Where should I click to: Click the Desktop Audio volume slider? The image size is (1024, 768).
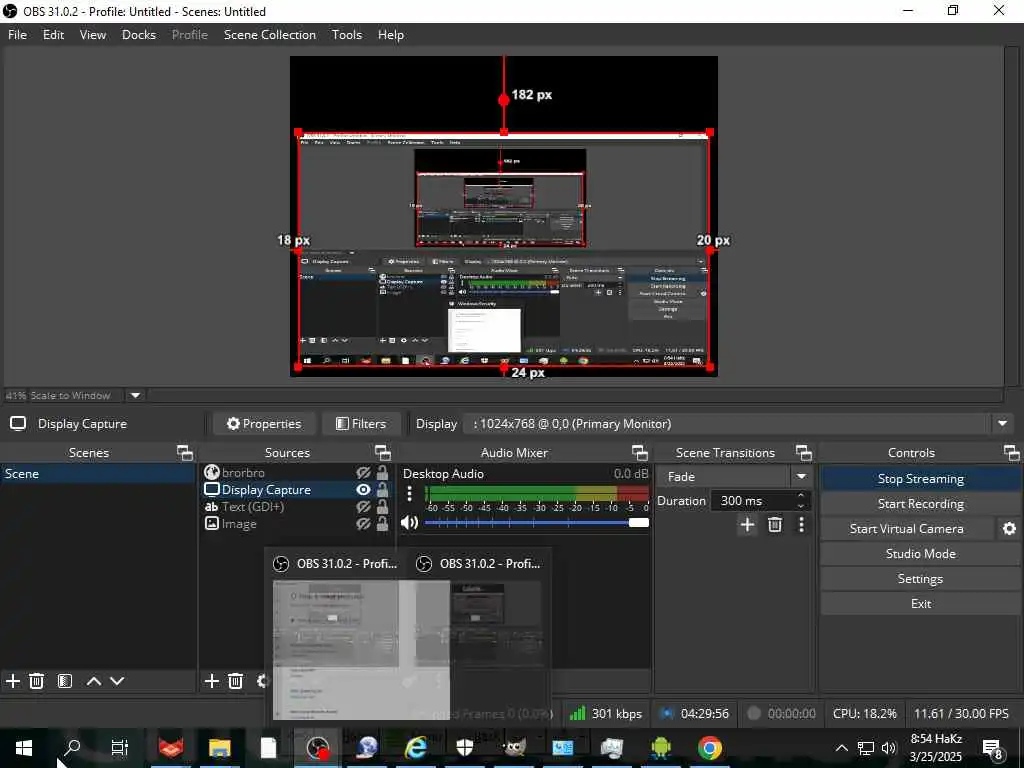(536, 522)
